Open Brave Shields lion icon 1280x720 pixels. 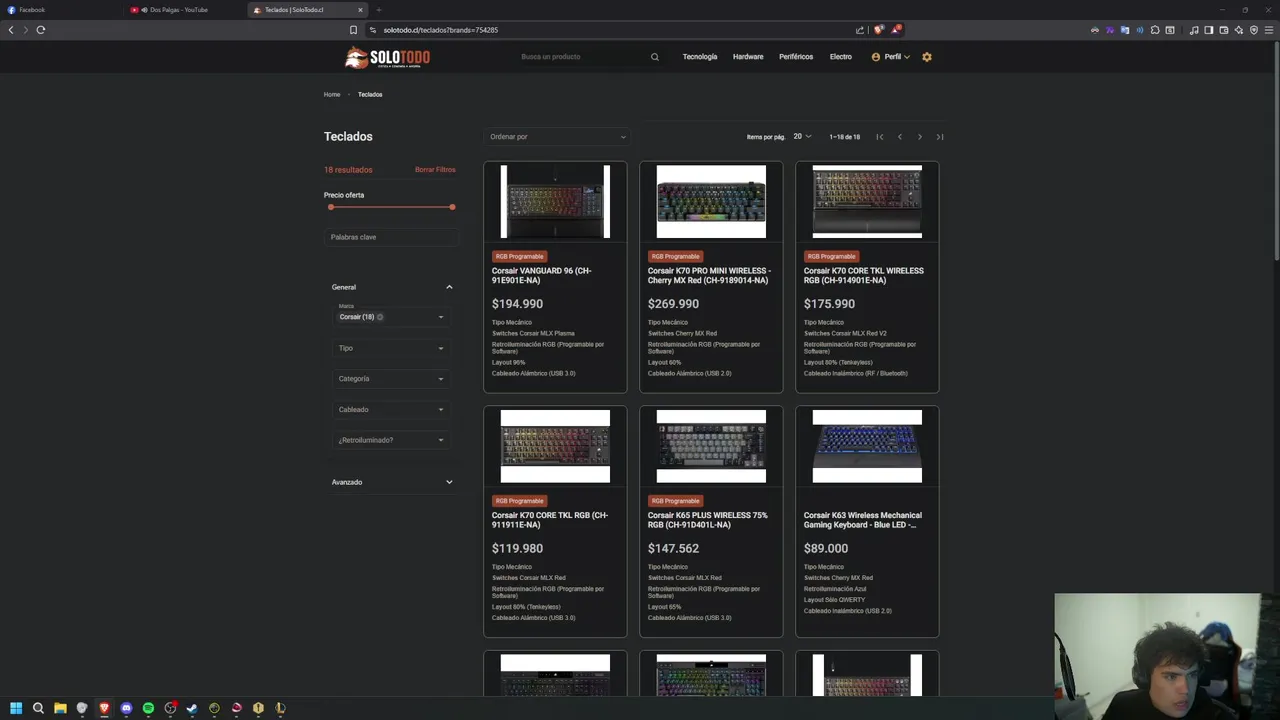pyautogui.click(x=879, y=30)
